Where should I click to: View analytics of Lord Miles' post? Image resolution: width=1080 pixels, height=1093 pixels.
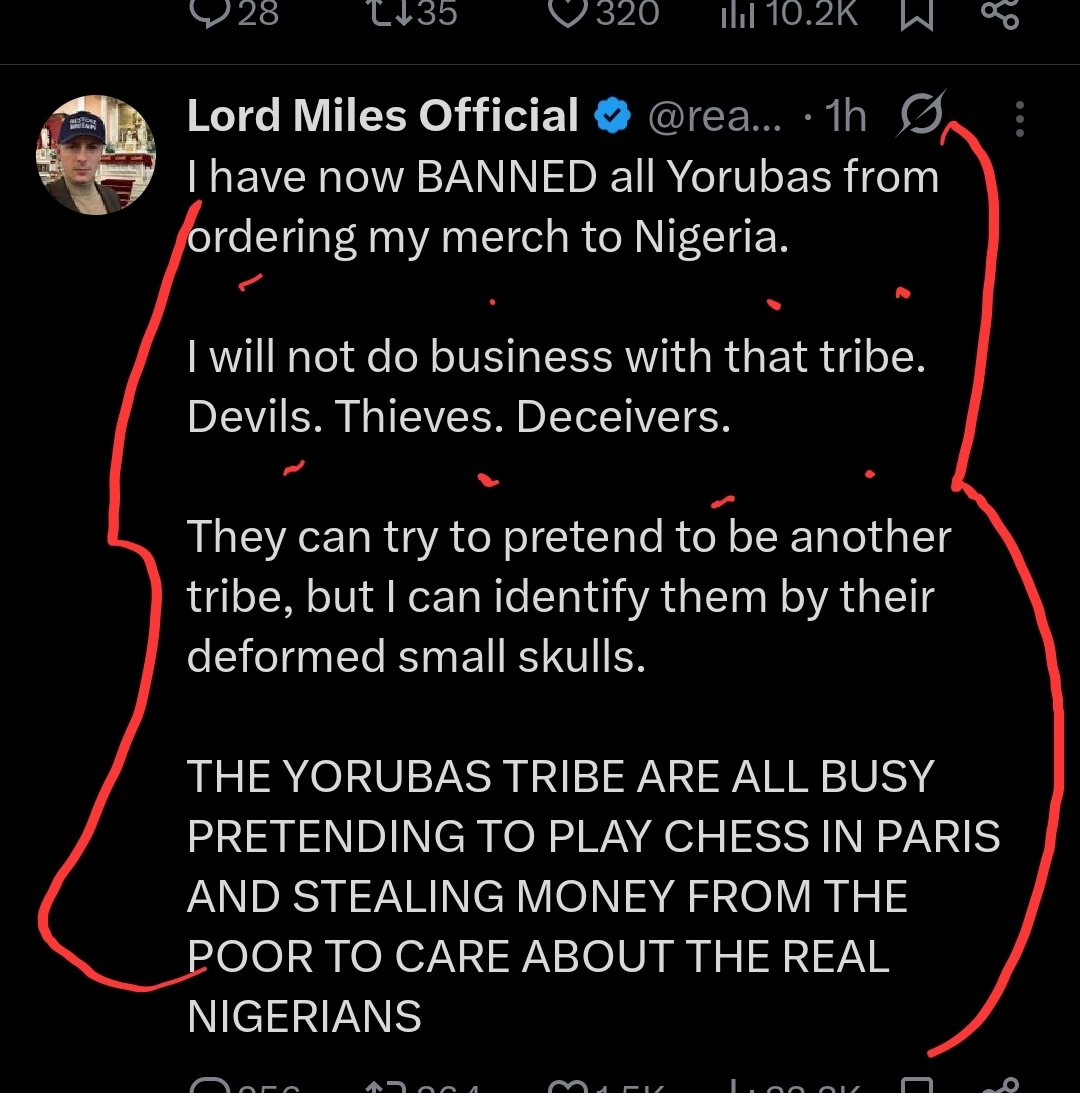tap(739, 1086)
